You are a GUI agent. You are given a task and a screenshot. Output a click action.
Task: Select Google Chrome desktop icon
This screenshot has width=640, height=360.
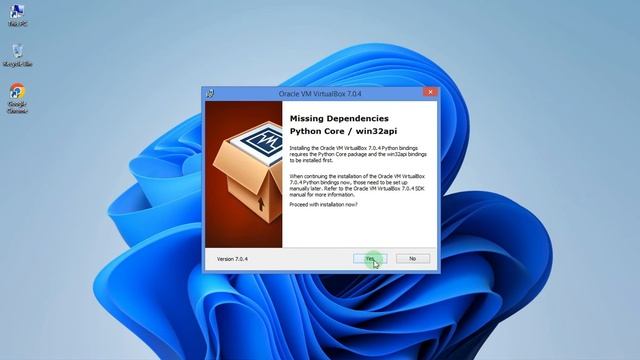pyautogui.click(x=17, y=98)
